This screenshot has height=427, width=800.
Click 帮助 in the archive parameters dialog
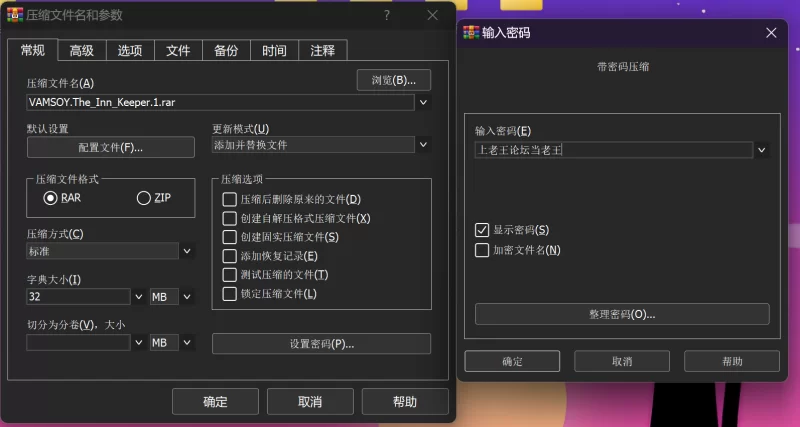pos(405,401)
